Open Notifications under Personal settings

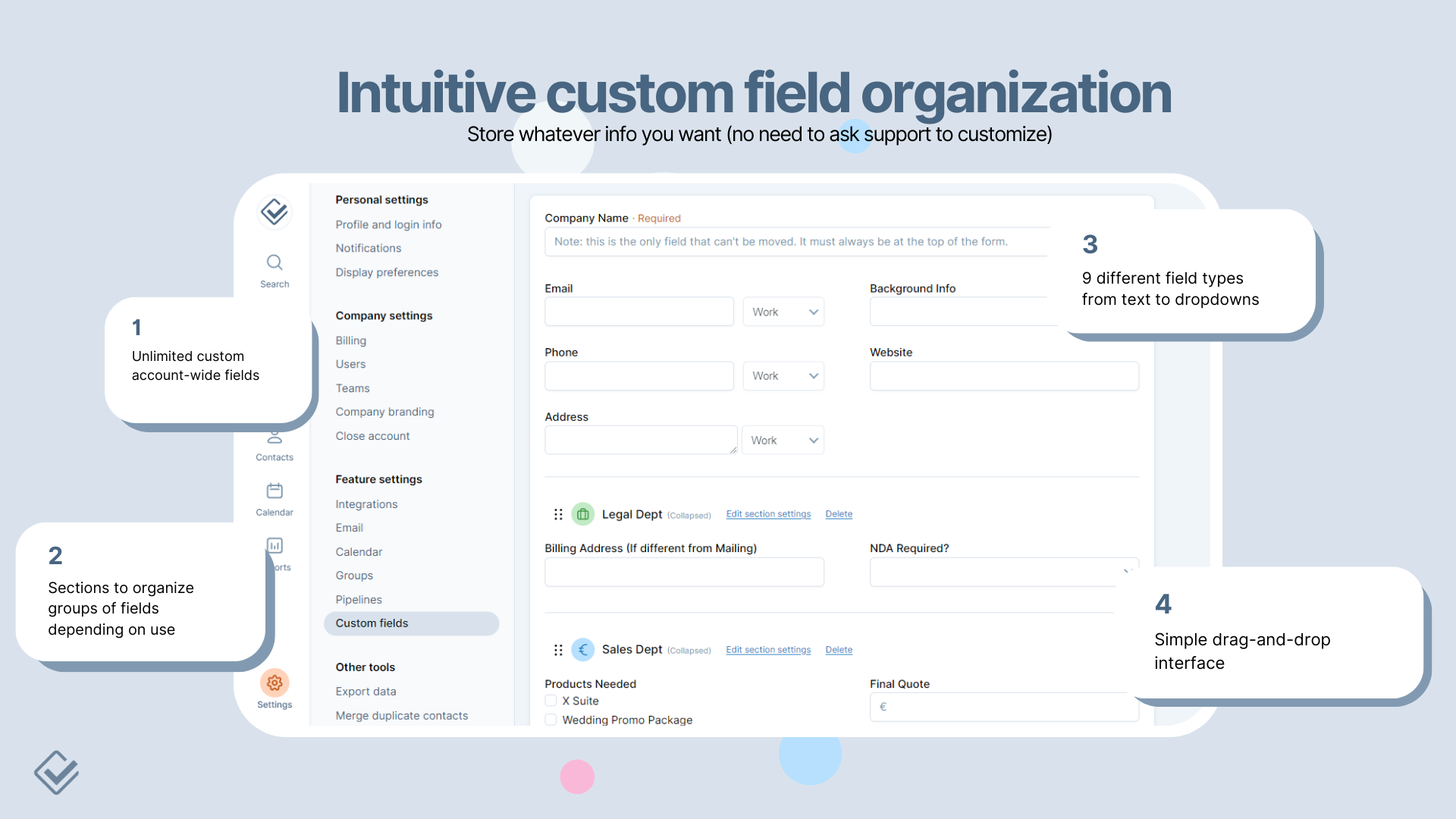click(x=369, y=248)
